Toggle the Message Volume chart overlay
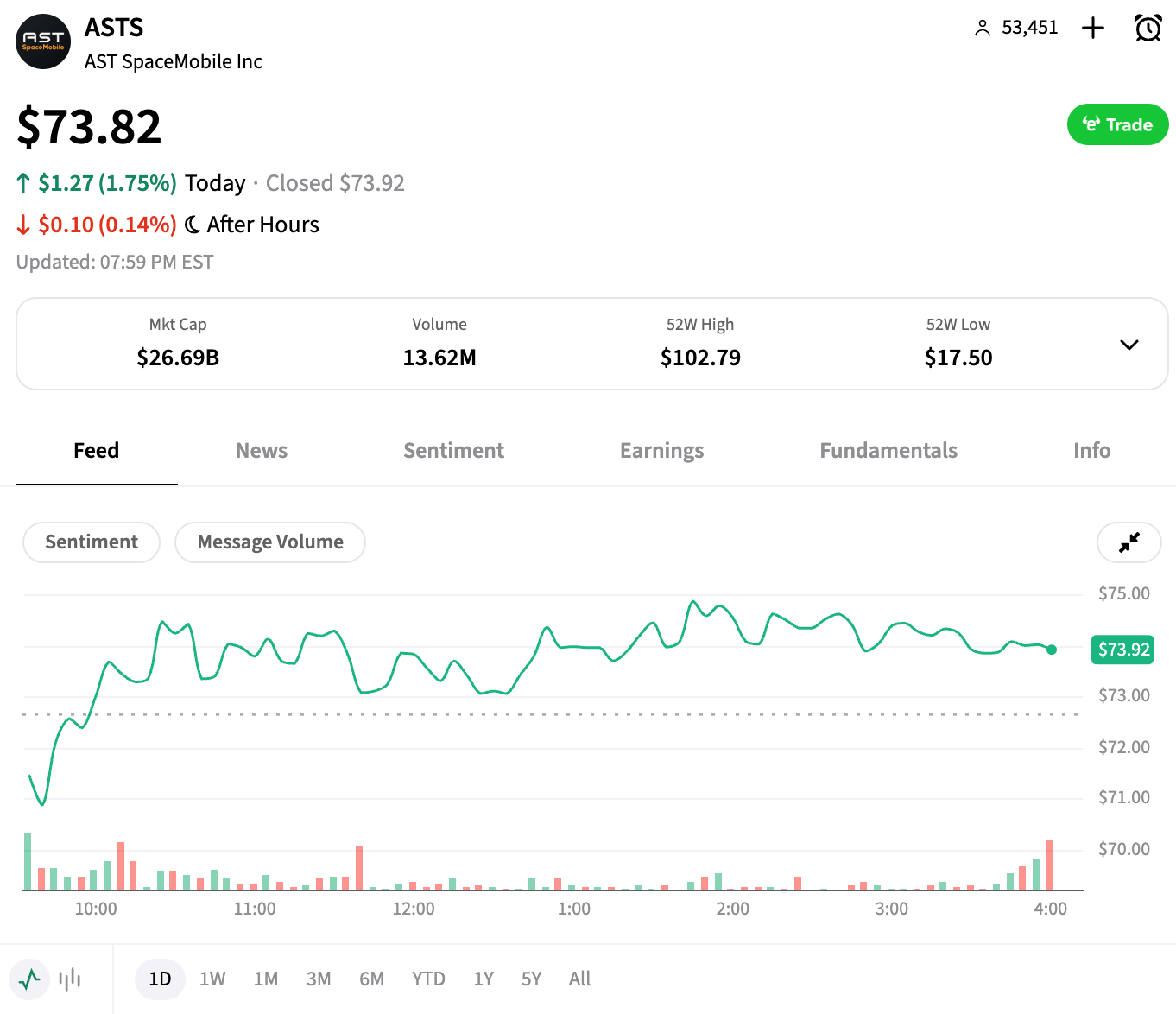This screenshot has height=1014, width=1176. point(270,542)
